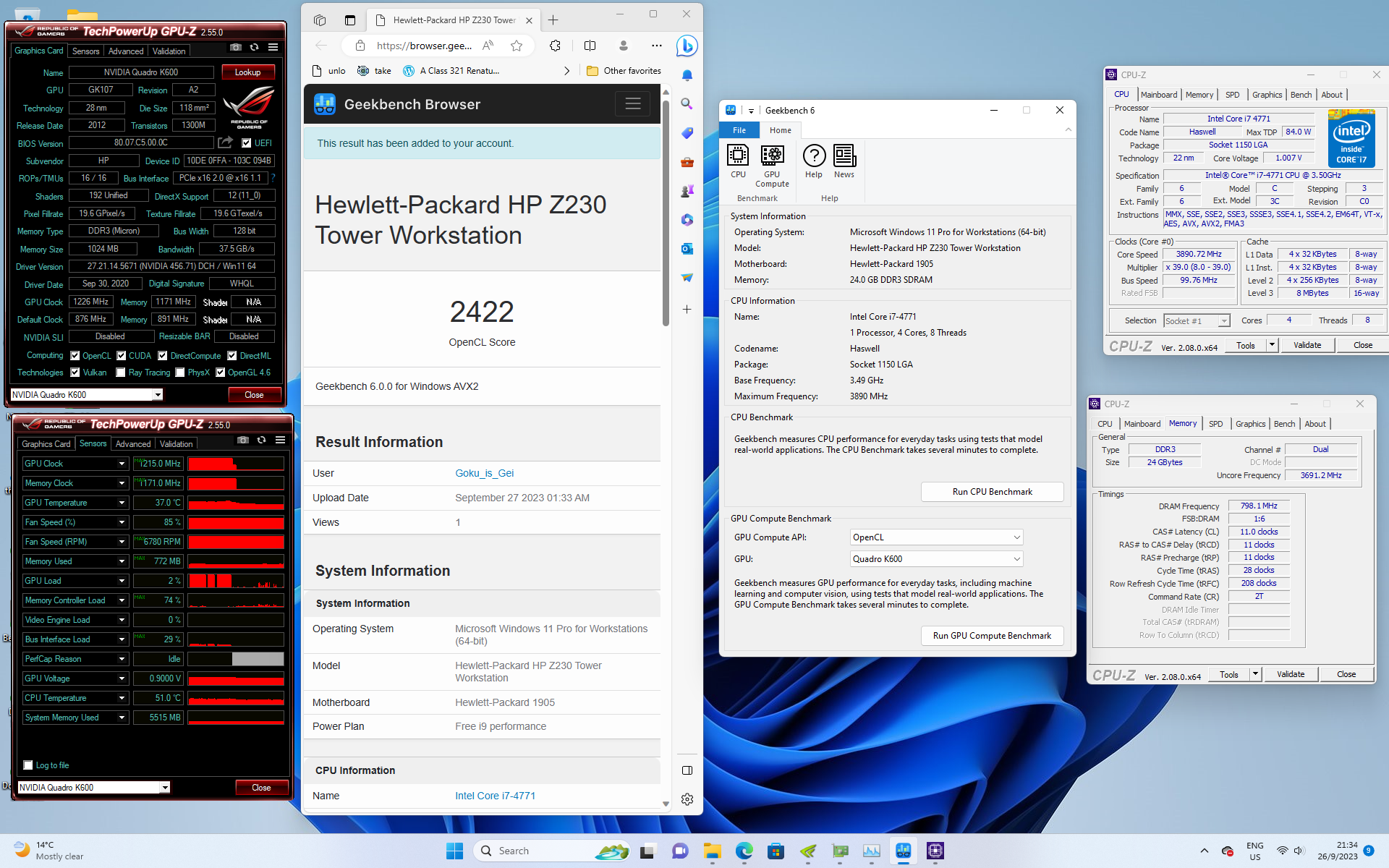
Task: Open Tools dropdown arrow in upper CPU-Z
Action: pyautogui.click(x=1272, y=345)
